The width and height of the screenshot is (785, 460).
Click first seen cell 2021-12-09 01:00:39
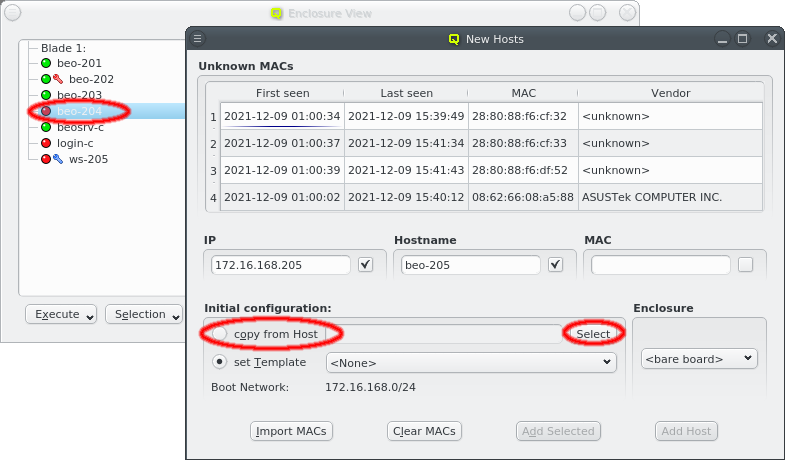[x=282, y=170]
